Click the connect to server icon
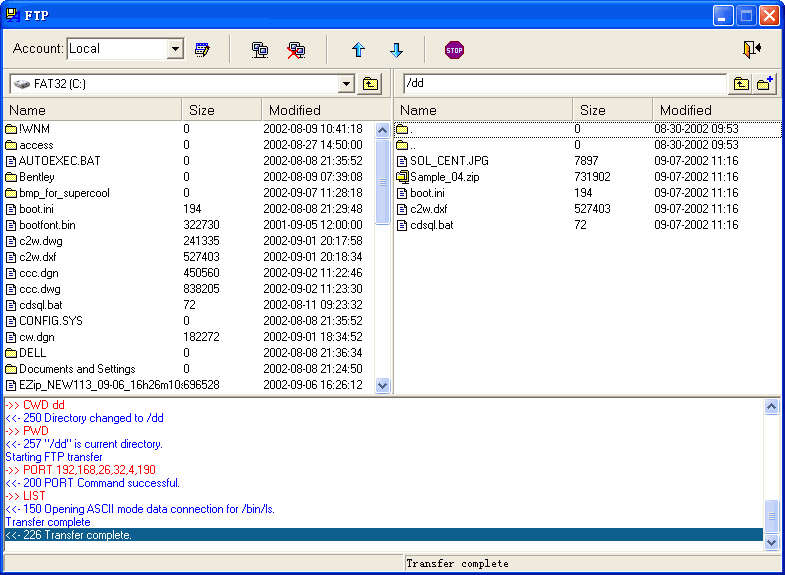 point(260,49)
